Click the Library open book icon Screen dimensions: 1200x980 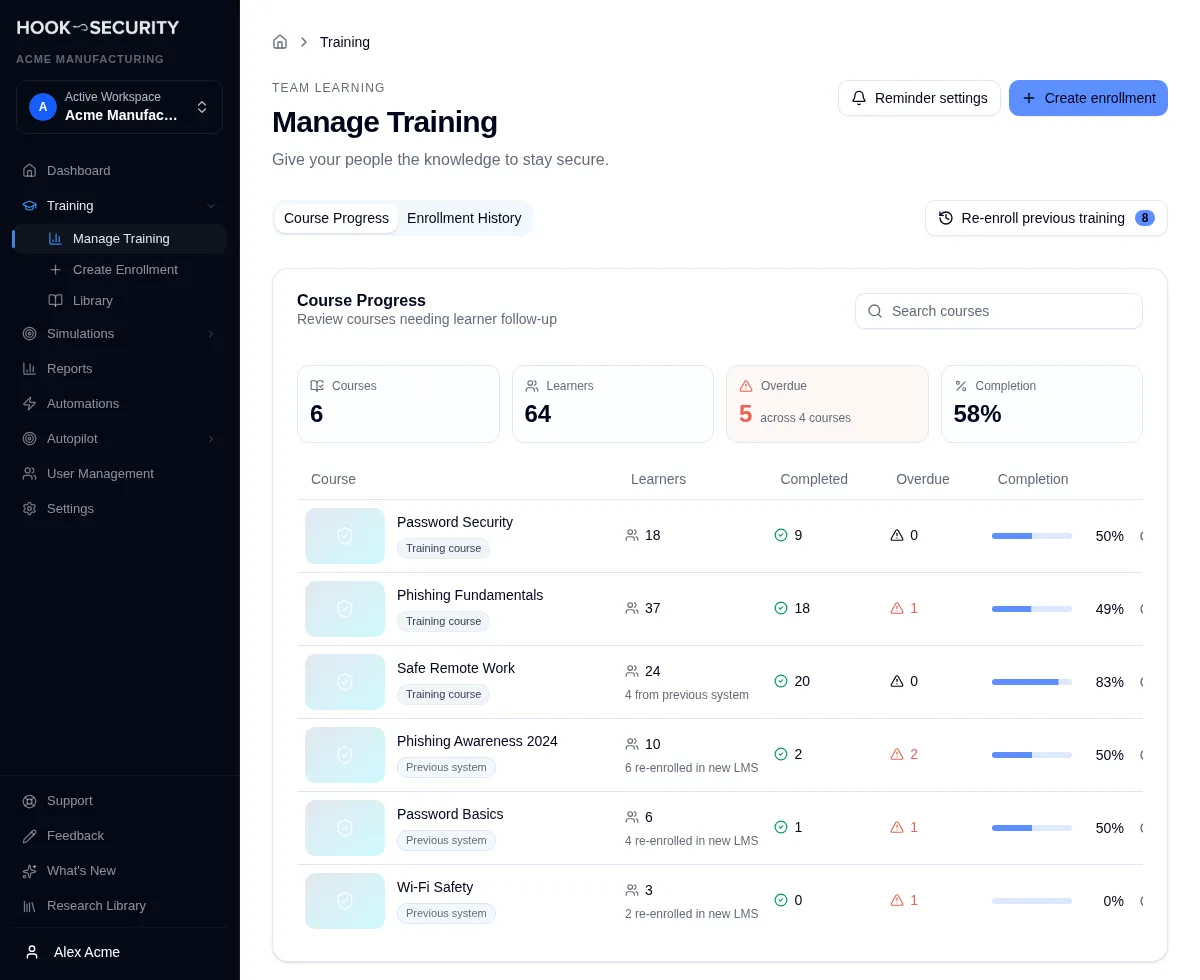pos(55,301)
